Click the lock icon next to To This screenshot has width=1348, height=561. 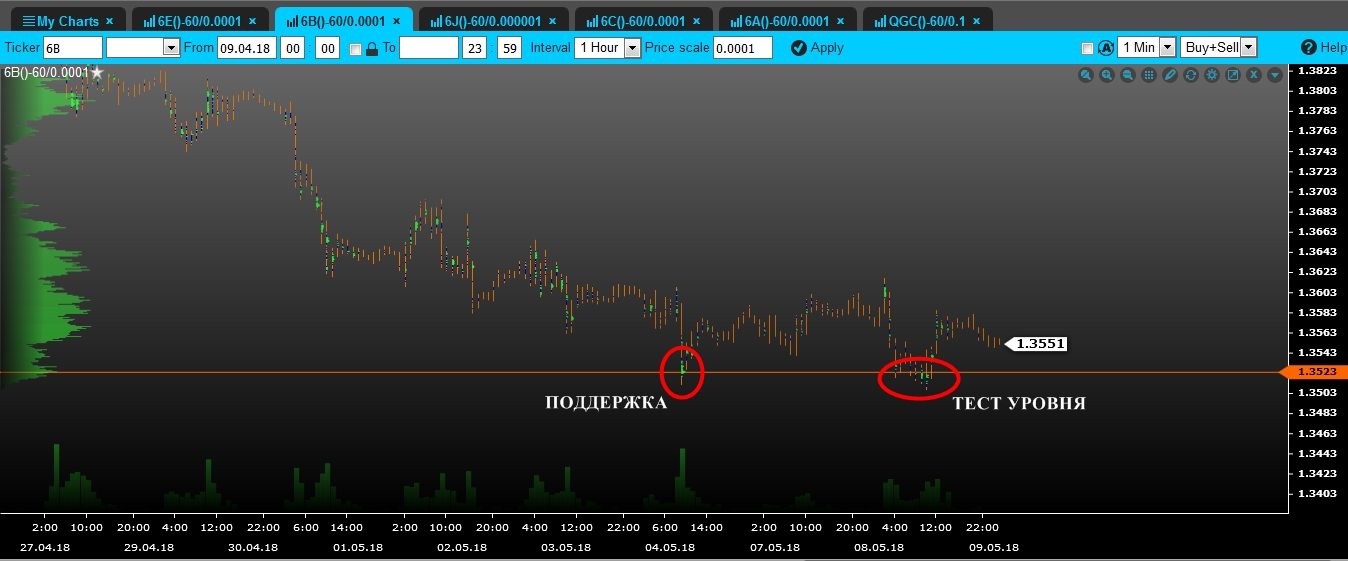[372, 48]
